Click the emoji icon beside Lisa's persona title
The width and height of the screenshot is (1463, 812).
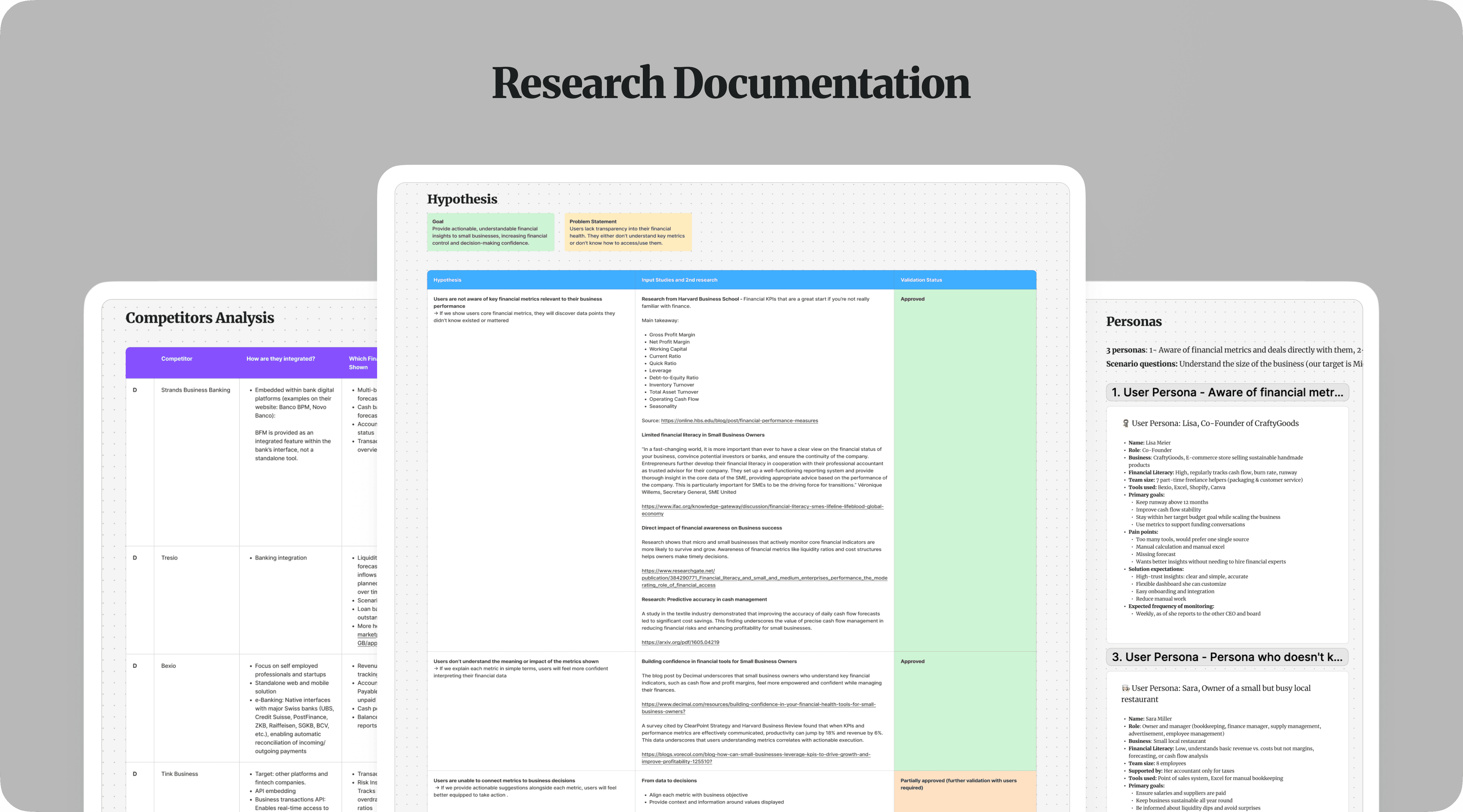1125,424
